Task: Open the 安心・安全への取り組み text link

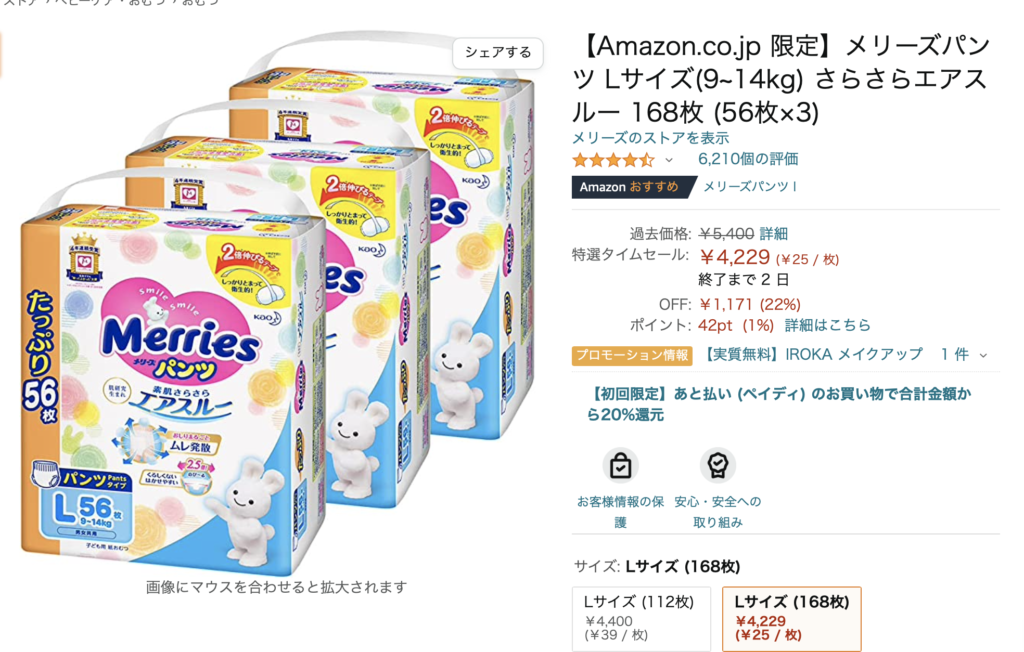Action: click(718, 512)
